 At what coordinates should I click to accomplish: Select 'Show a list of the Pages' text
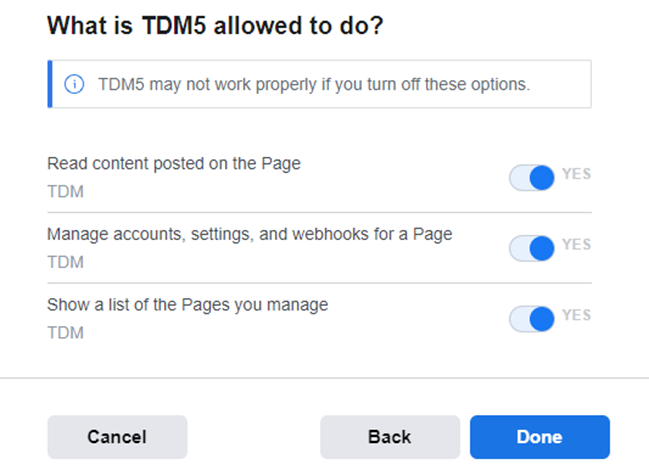(x=187, y=304)
